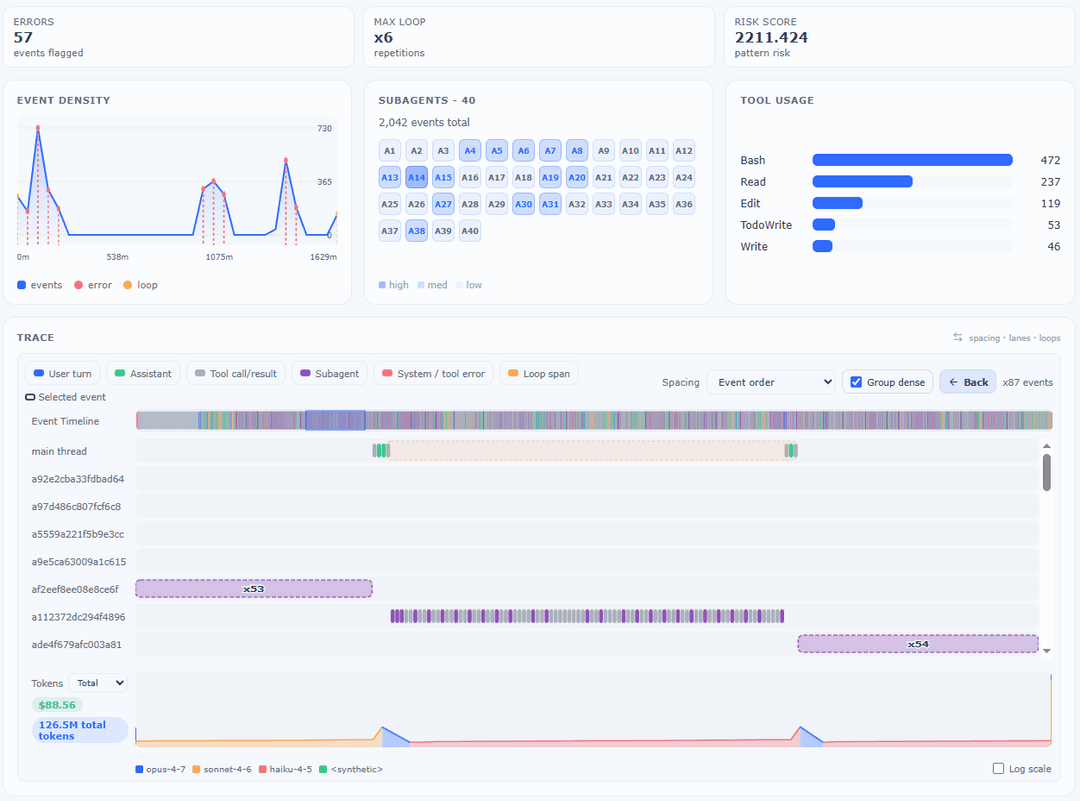Click the scroll up arrow of trace lanes

1047,446
